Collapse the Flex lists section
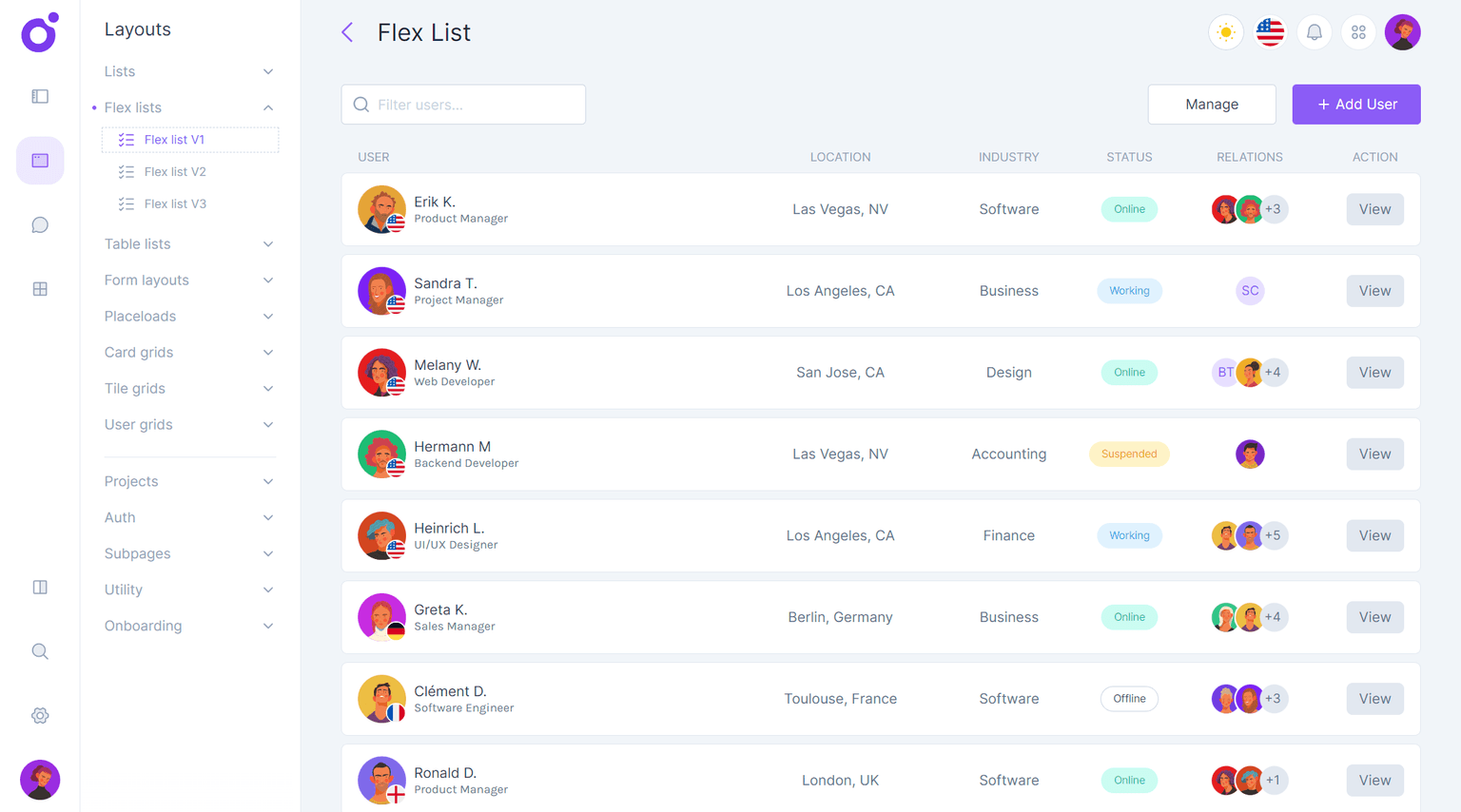 (x=267, y=107)
